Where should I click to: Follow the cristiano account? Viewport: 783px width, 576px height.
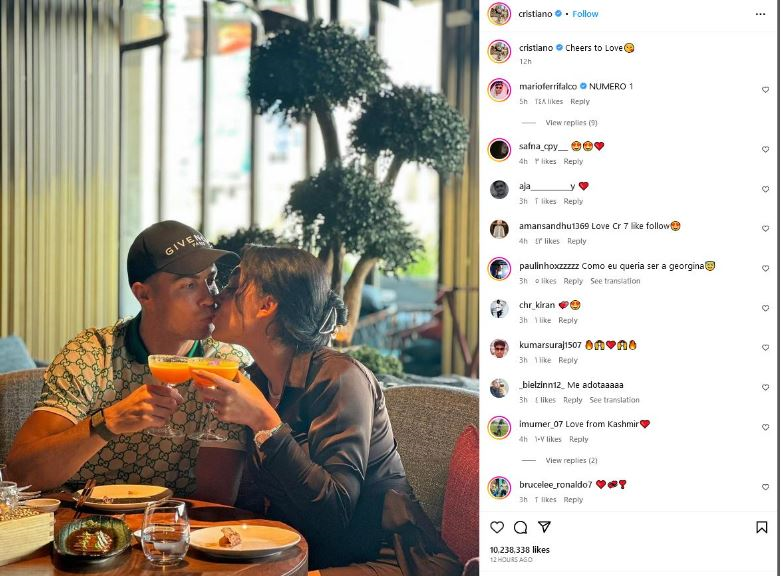(x=585, y=14)
